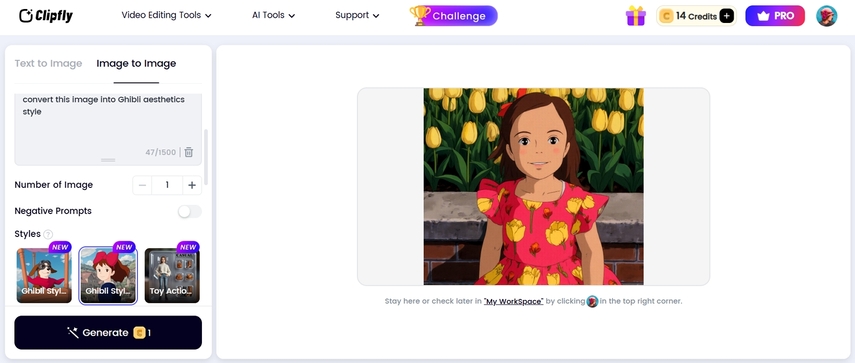Screen dimensions: 855x363
Task: Switch to the Text to Image tab
Action: point(48,63)
